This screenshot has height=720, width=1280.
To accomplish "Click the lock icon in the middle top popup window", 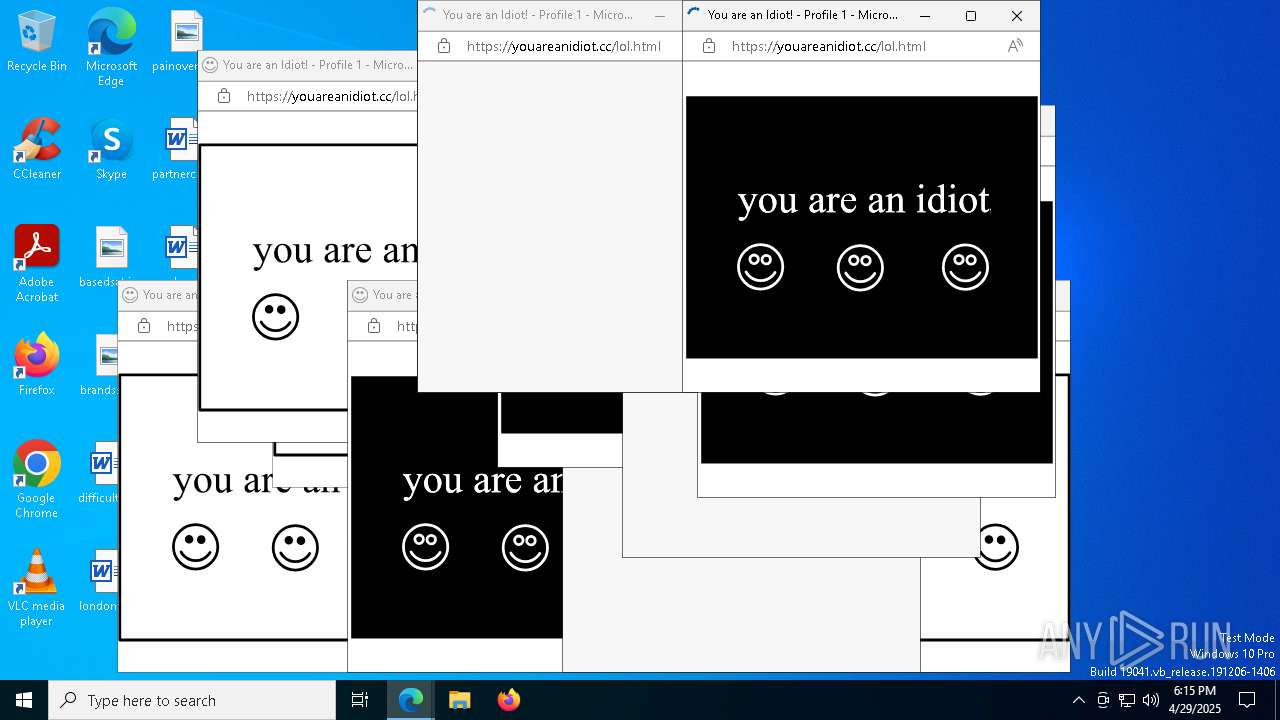I will click(x=444, y=46).
